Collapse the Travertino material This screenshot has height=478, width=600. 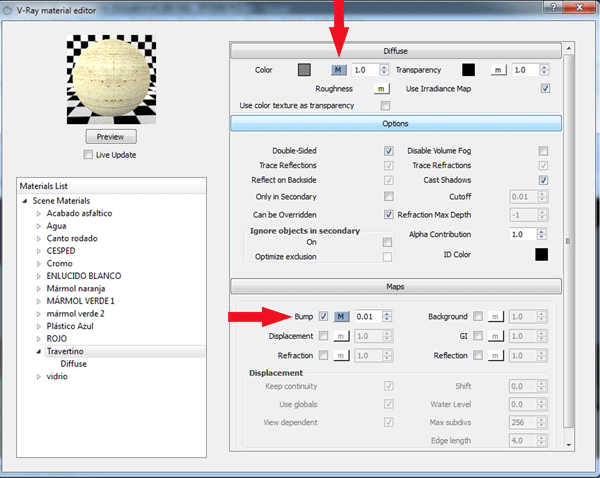[x=39, y=351]
